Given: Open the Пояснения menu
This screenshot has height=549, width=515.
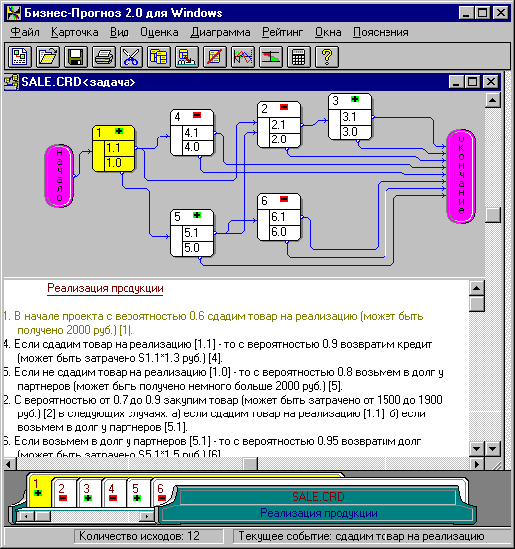Looking at the screenshot, I should click(x=381, y=32).
